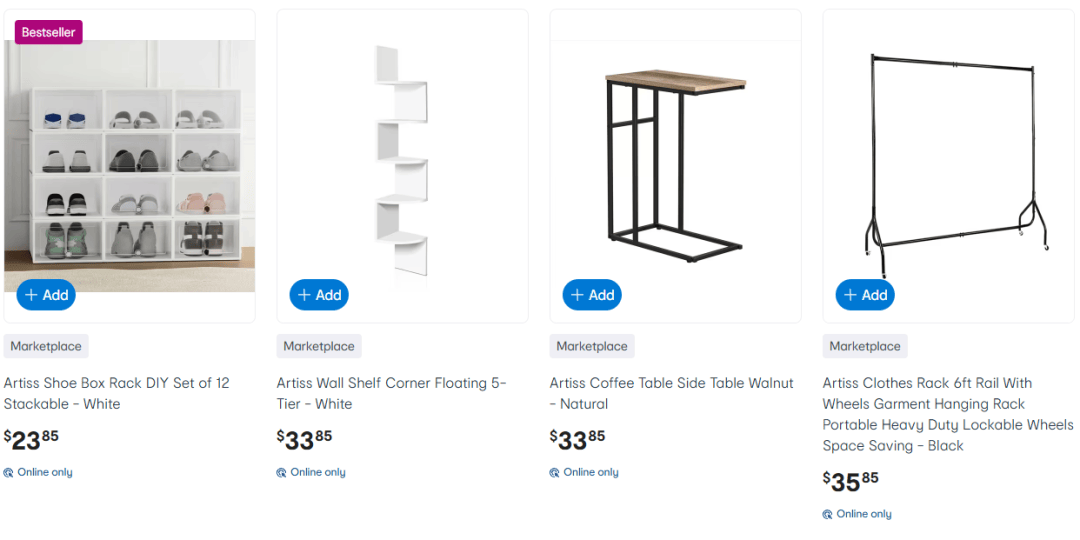Click Online only icon below $35.85 price
The height and width of the screenshot is (540, 1080).
(828, 515)
